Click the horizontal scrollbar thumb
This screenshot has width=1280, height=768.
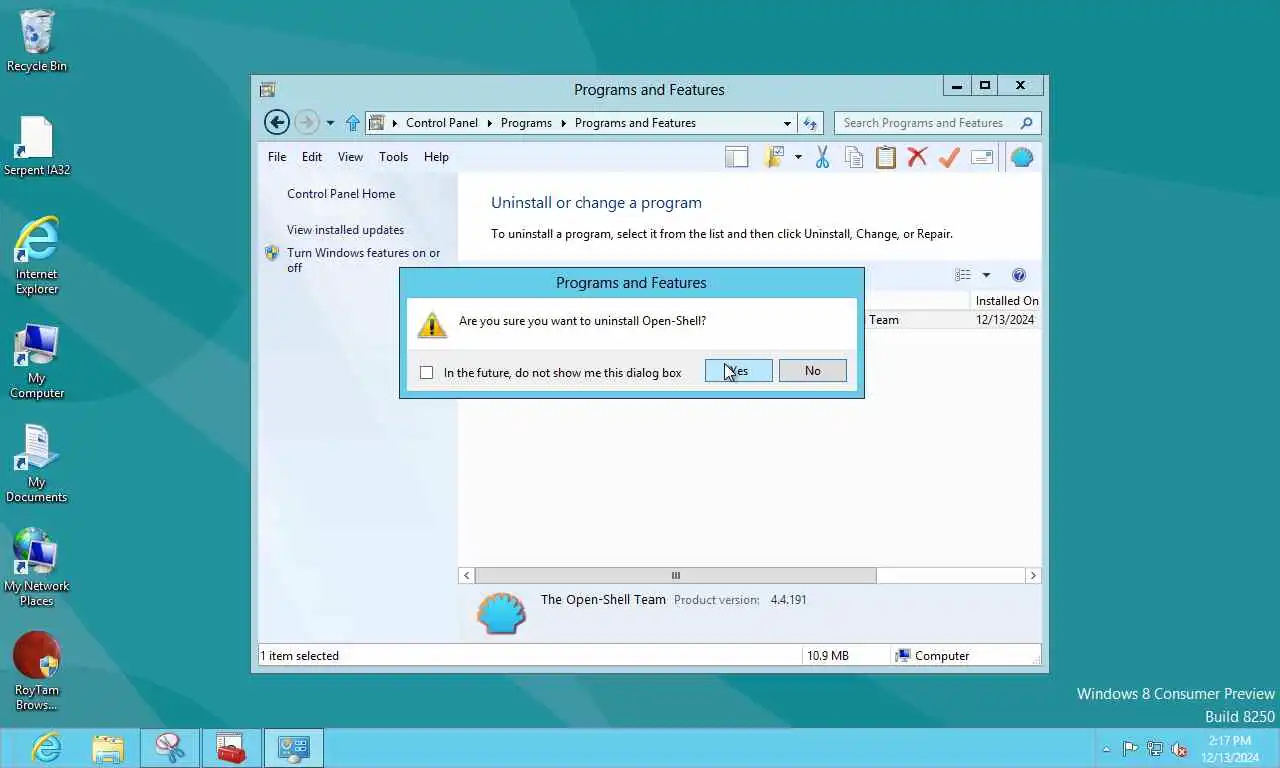pyautogui.click(x=676, y=575)
